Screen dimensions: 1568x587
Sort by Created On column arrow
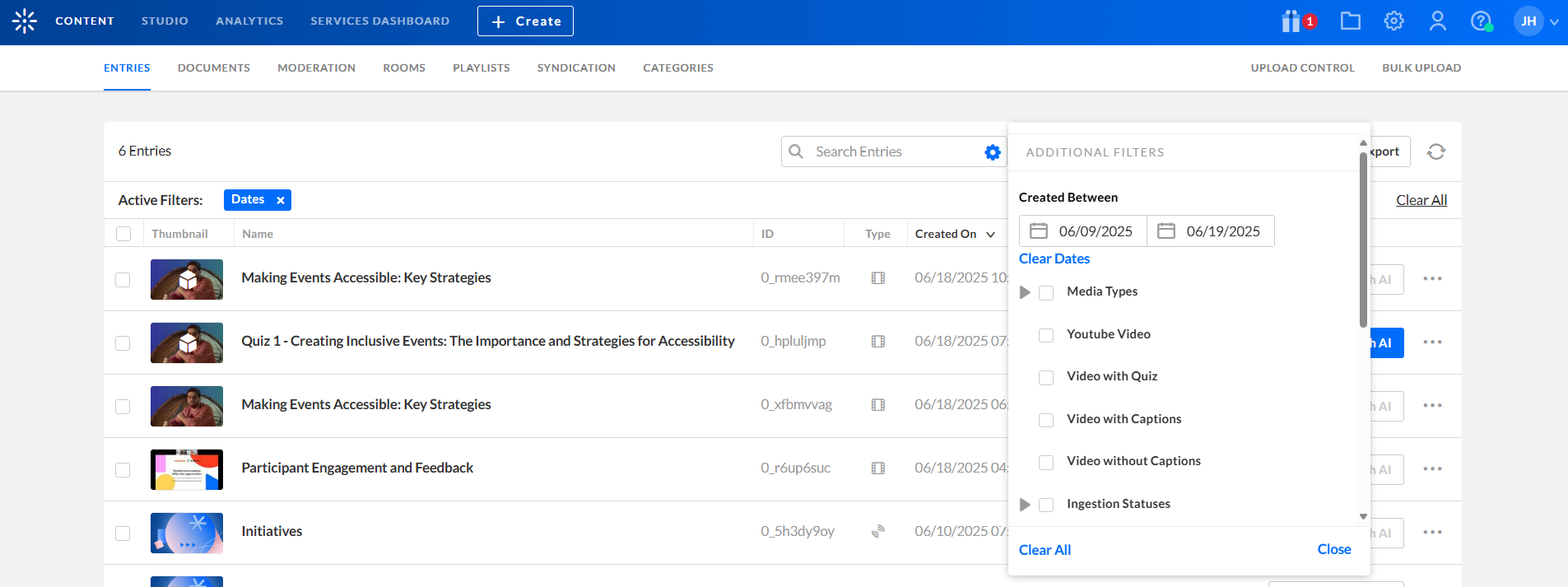(990, 235)
